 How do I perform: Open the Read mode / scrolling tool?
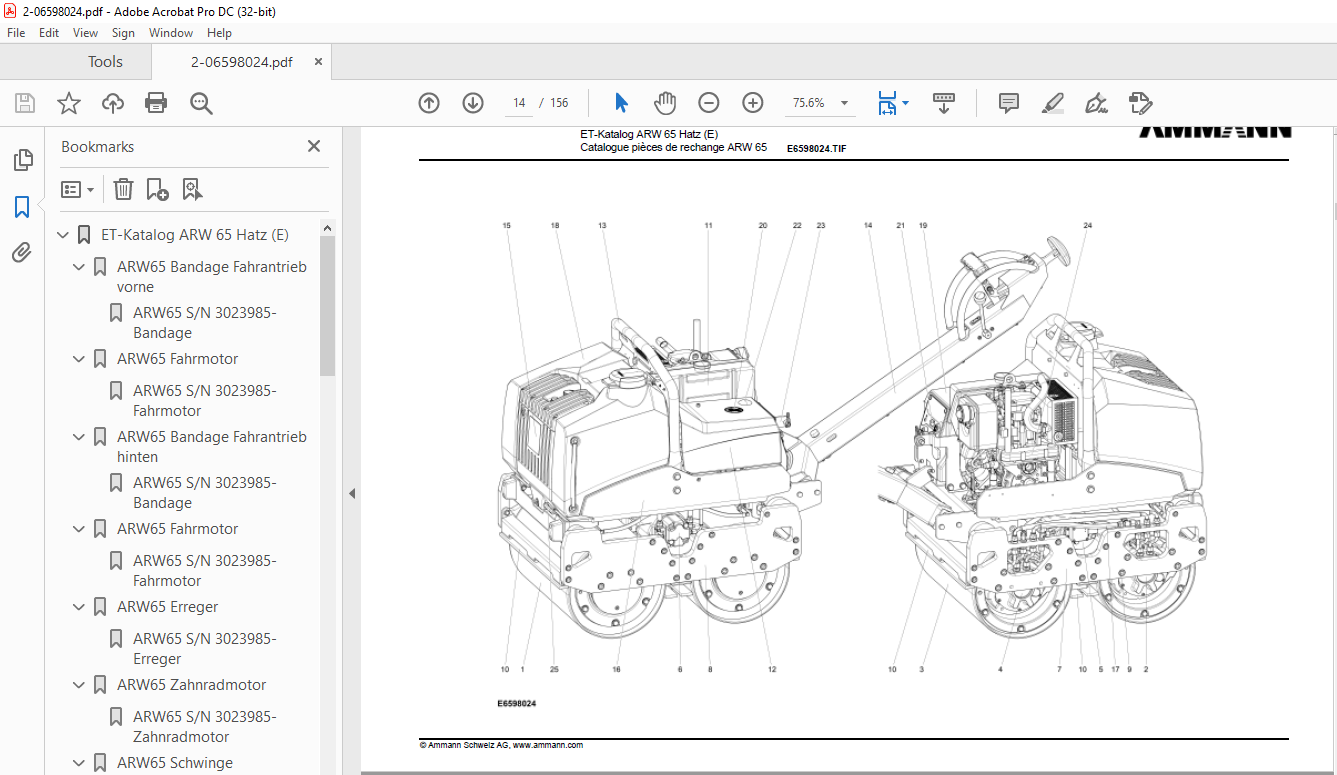[944, 103]
